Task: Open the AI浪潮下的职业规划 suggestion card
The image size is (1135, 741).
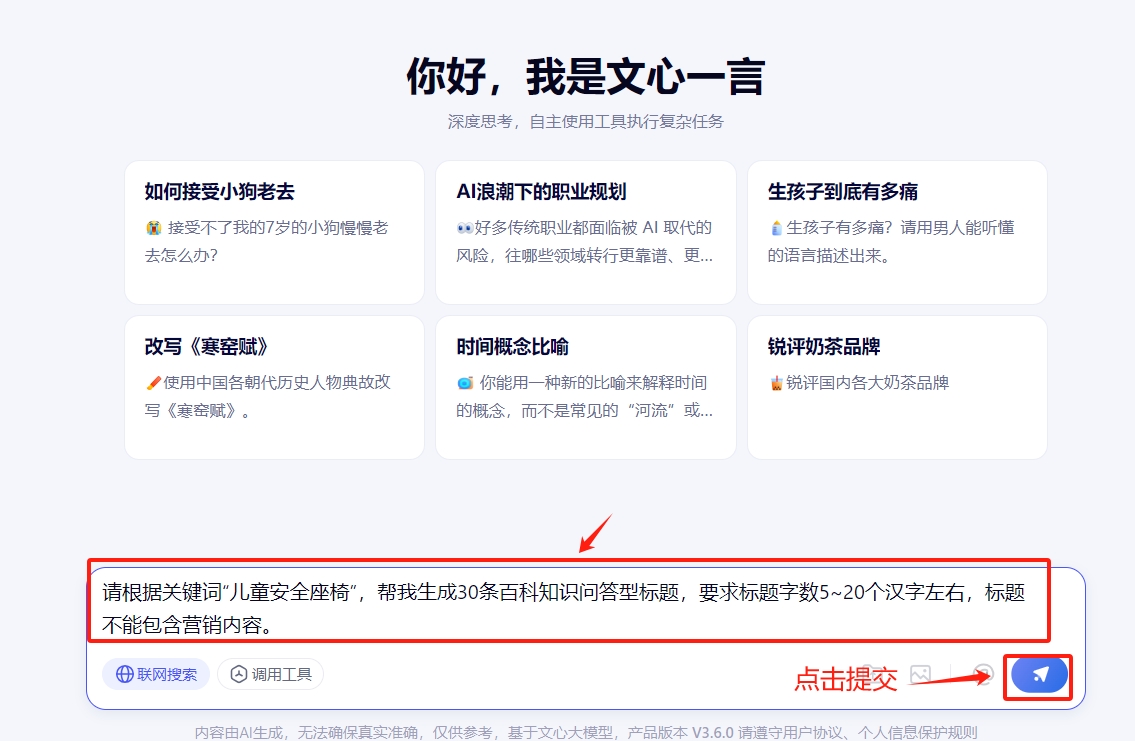Action: (x=586, y=232)
